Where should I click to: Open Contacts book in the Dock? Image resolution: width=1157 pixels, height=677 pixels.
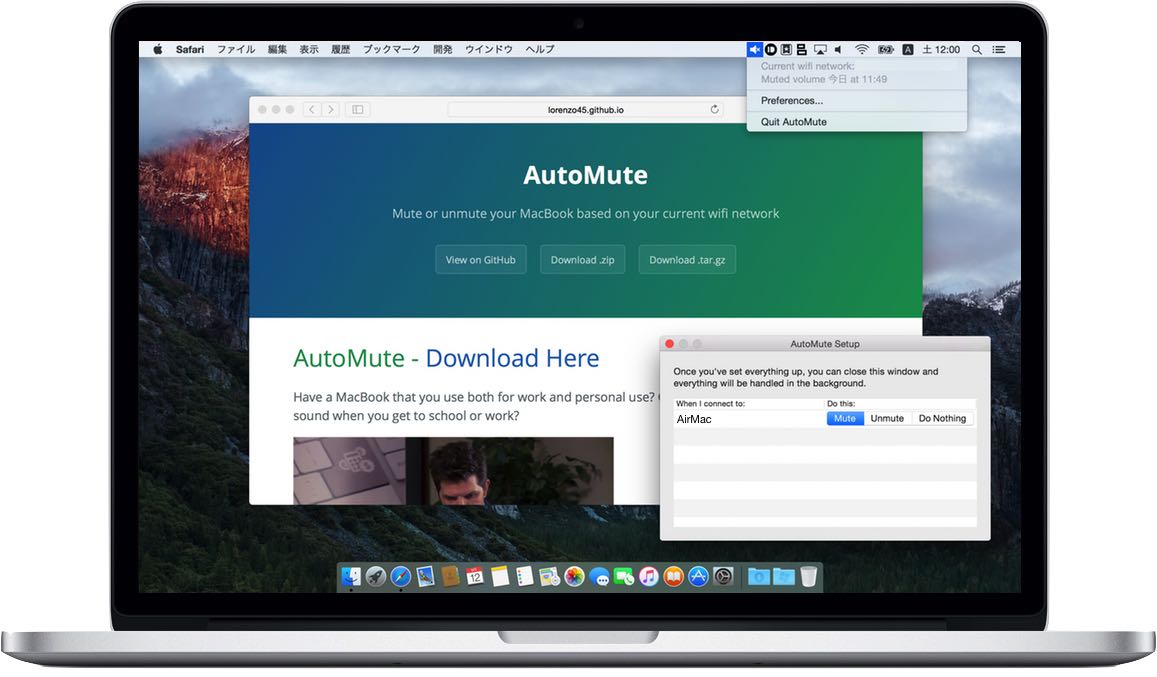(450, 577)
